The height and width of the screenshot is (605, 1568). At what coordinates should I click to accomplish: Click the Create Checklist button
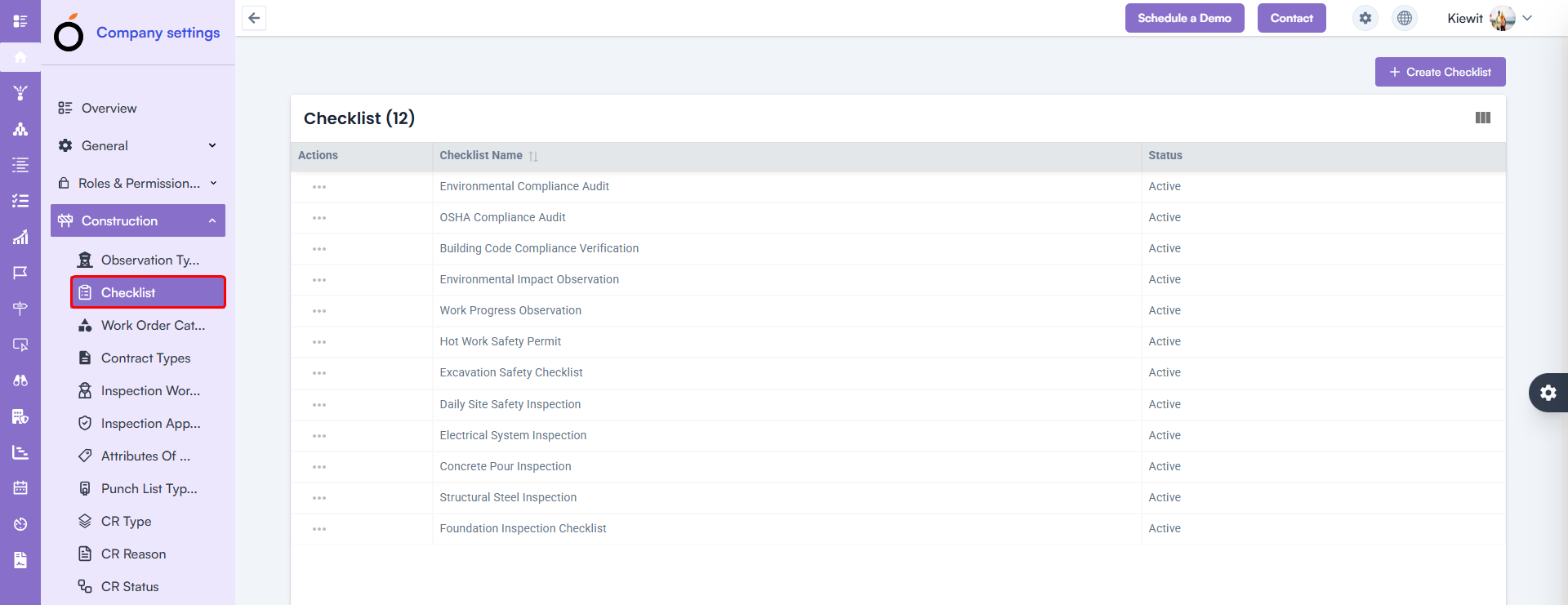pos(1440,72)
